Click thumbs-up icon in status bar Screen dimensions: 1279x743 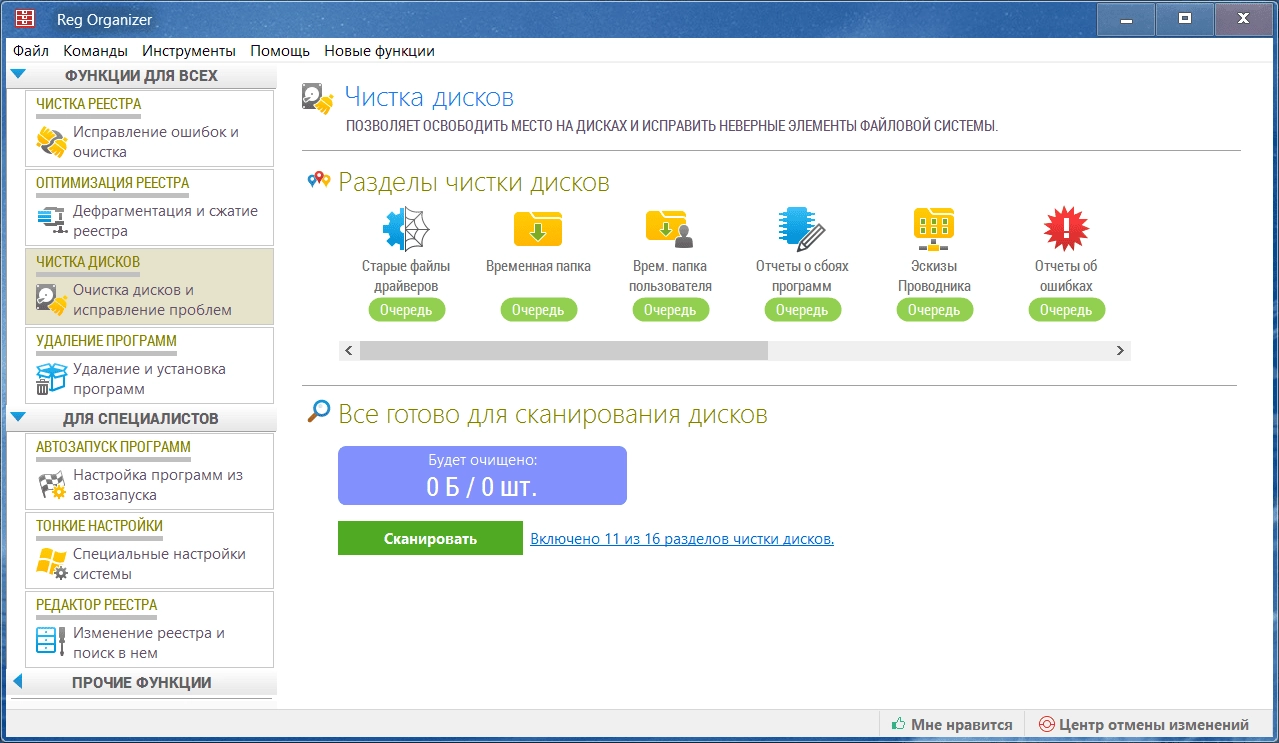pyautogui.click(x=898, y=725)
